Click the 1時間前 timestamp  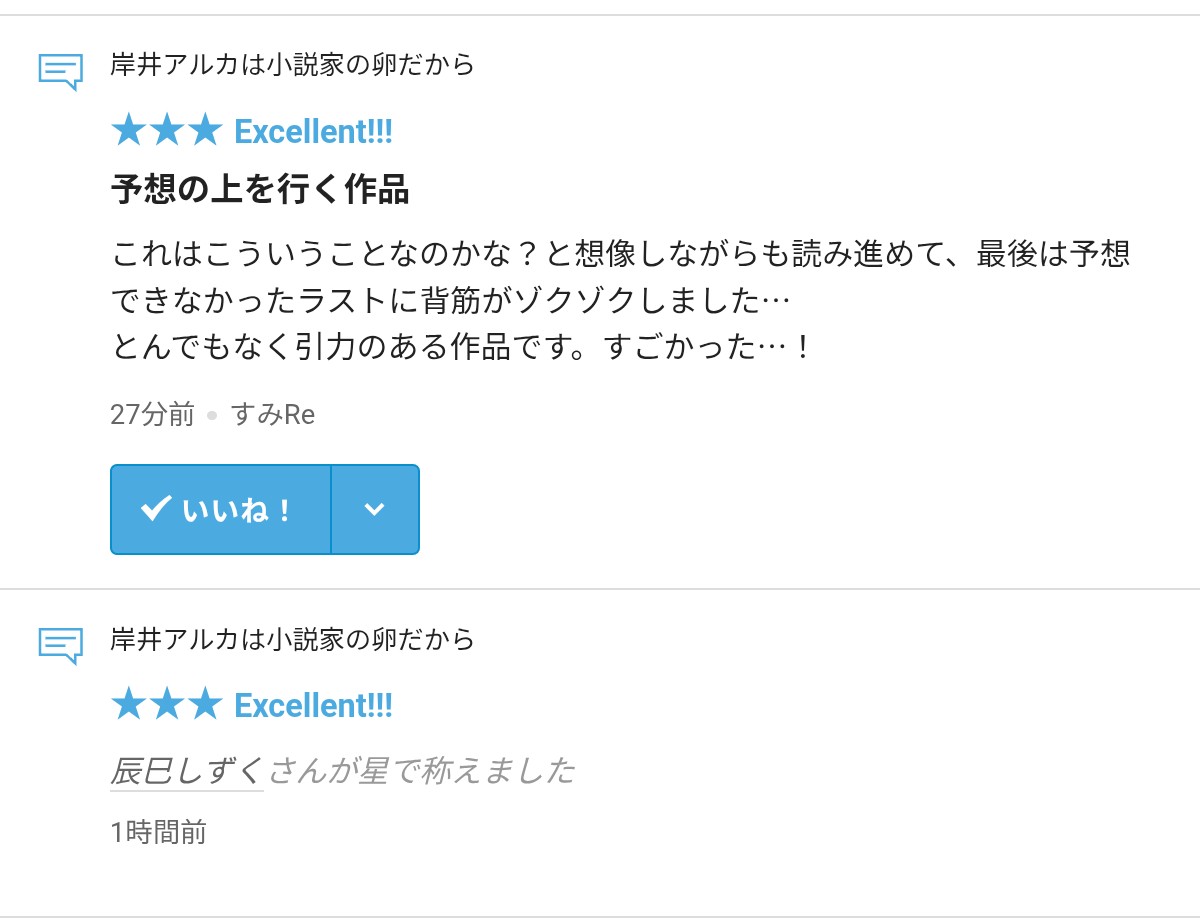(x=158, y=832)
